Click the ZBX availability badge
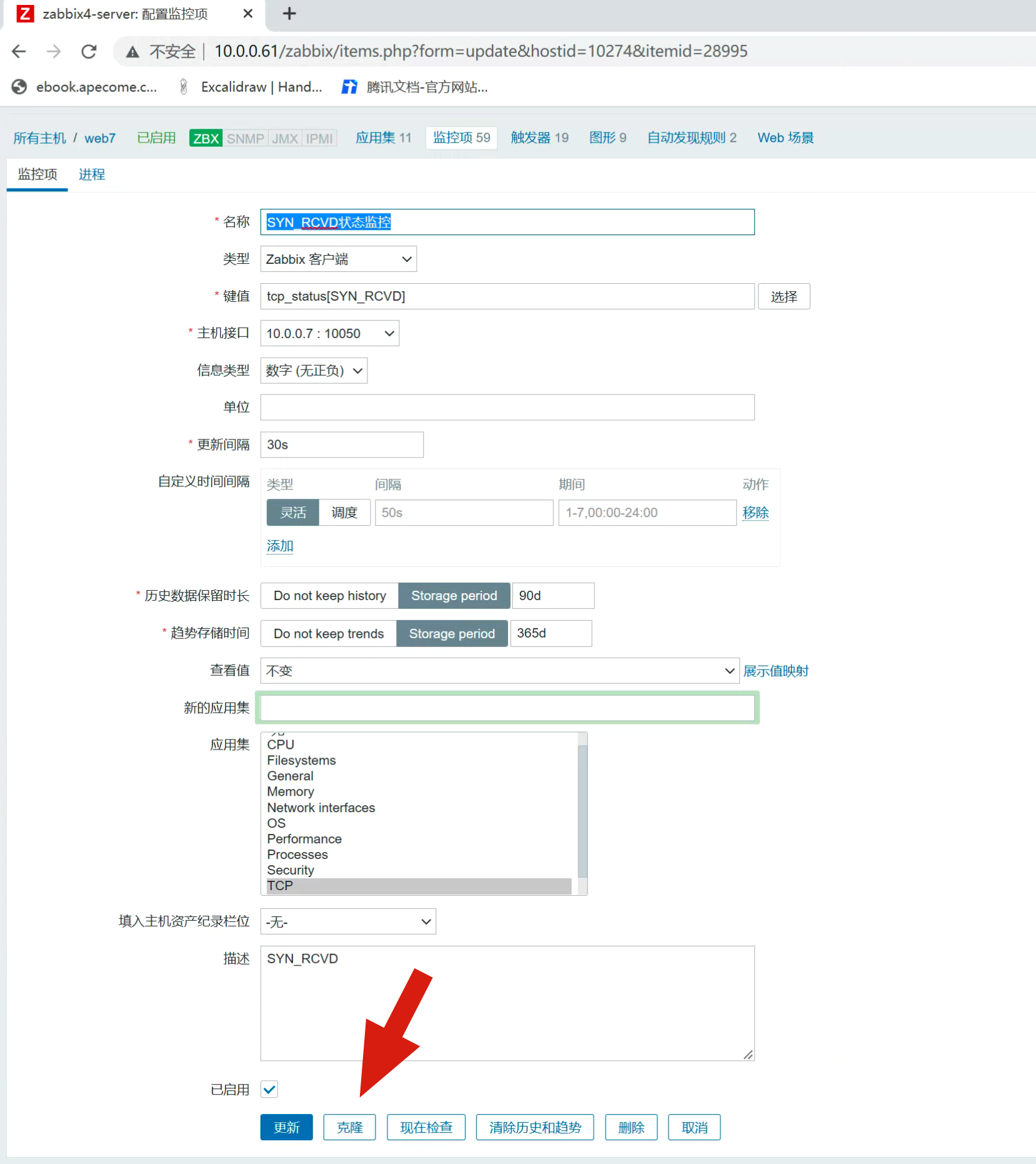Screen dimensions: 1036x1164 coord(206,138)
